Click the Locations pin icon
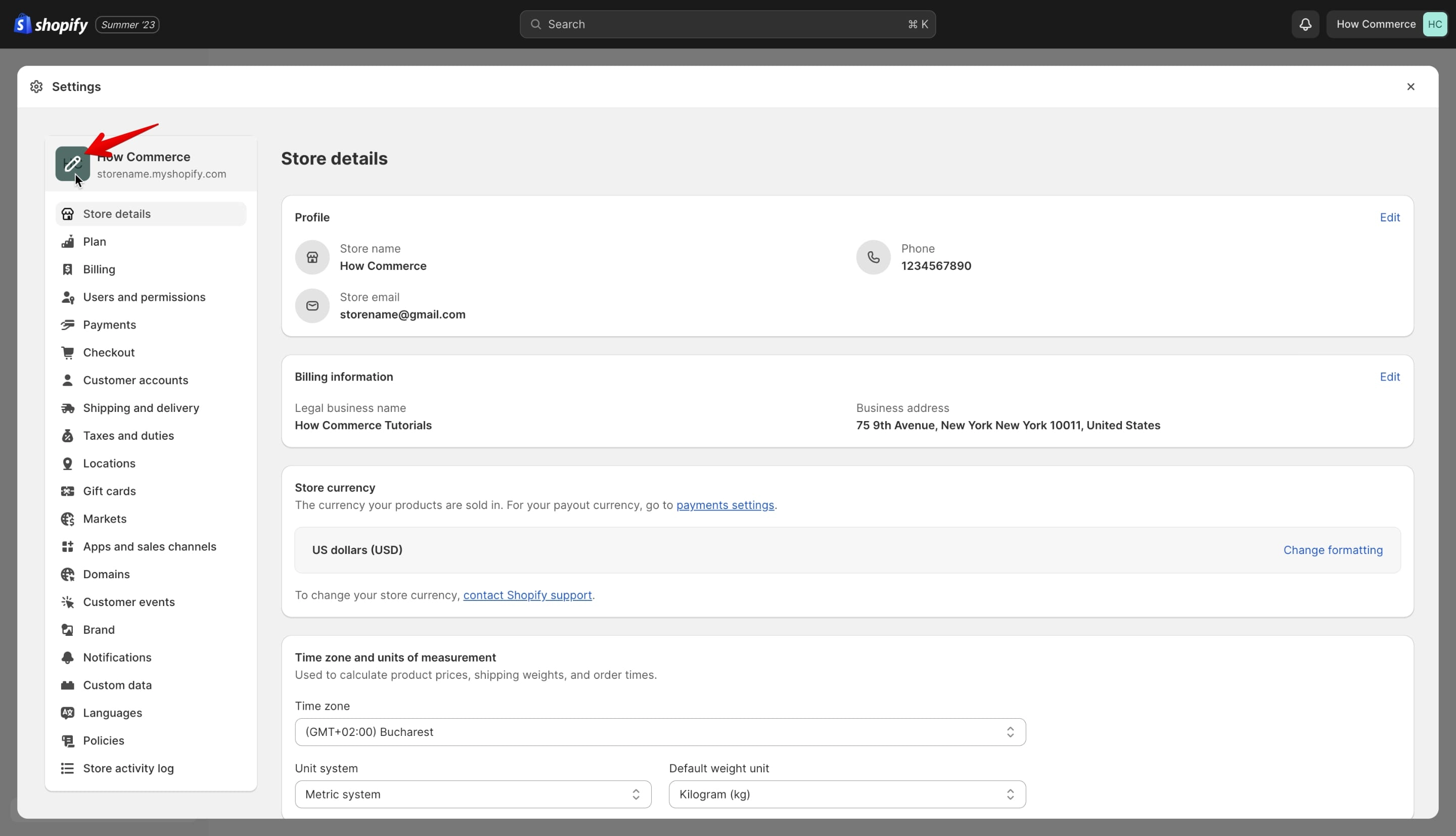Image resolution: width=1456 pixels, height=836 pixels. coord(68,463)
